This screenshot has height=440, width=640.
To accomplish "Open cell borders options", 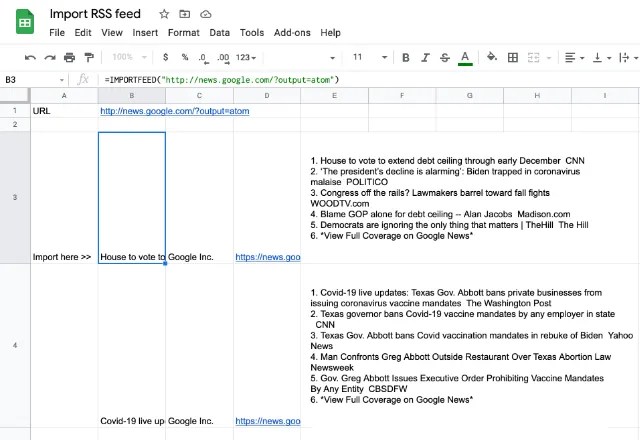I will 513,58.
